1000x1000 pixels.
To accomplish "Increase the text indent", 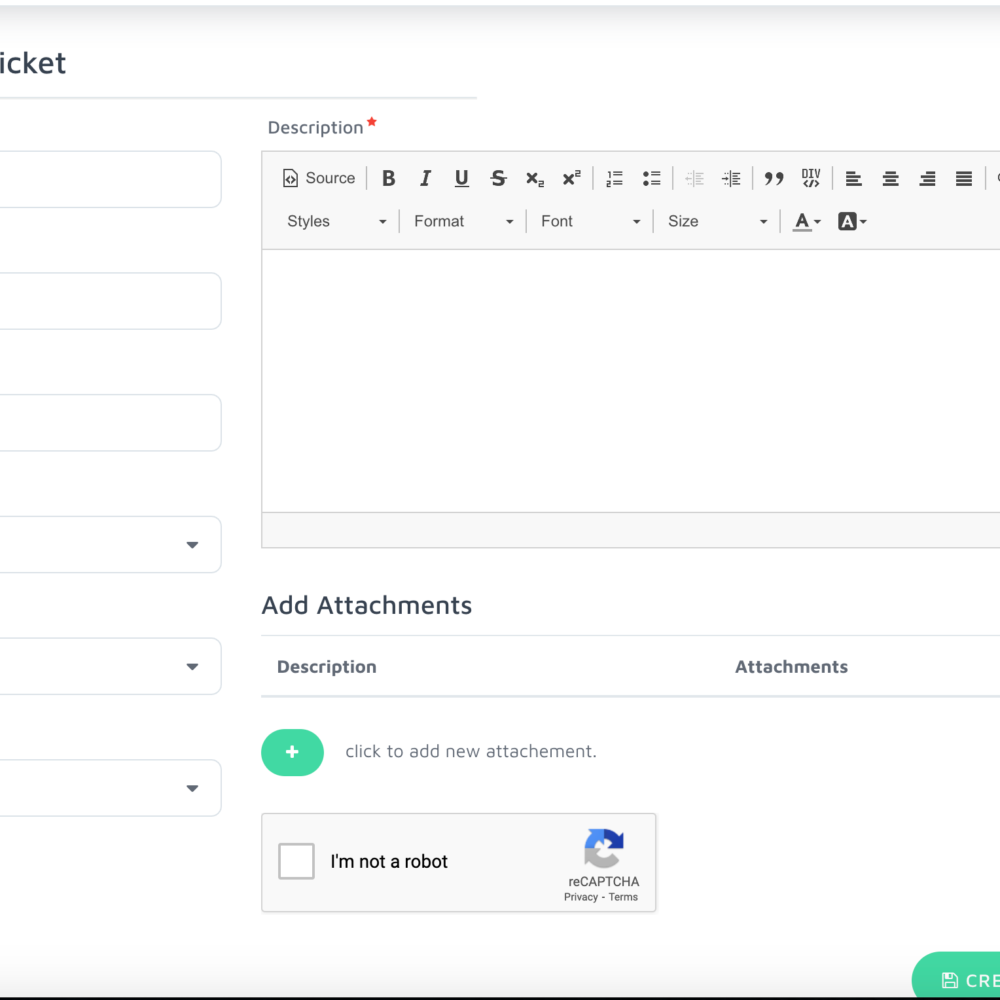I will coord(731,178).
